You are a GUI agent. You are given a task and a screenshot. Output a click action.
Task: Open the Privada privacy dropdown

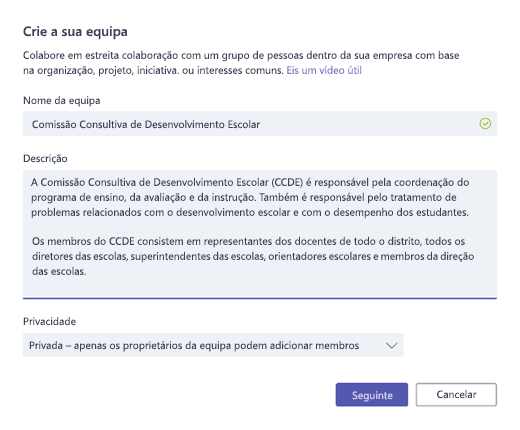[x=213, y=345]
